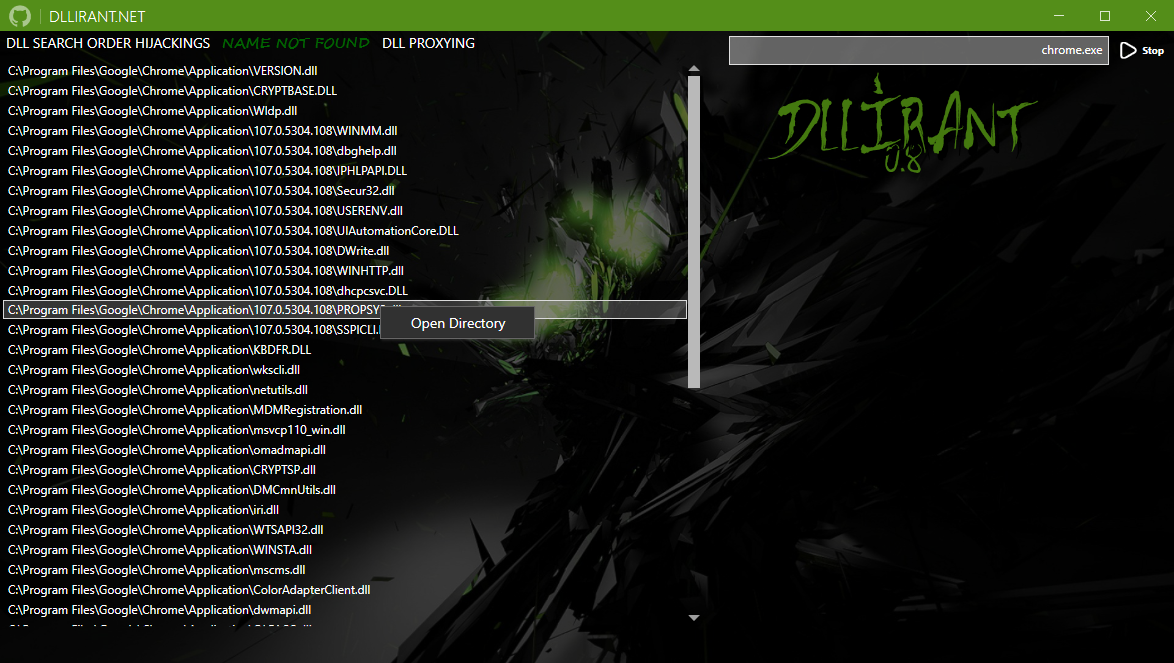This screenshot has width=1174, height=663.
Task: Select the UIAutomationCore.DLL path row
Action: click(x=345, y=230)
